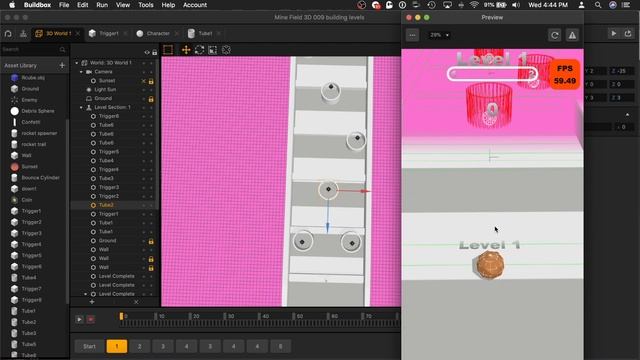
Task: Select Light Sun in the outliner
Action: (x=105, y=89)
